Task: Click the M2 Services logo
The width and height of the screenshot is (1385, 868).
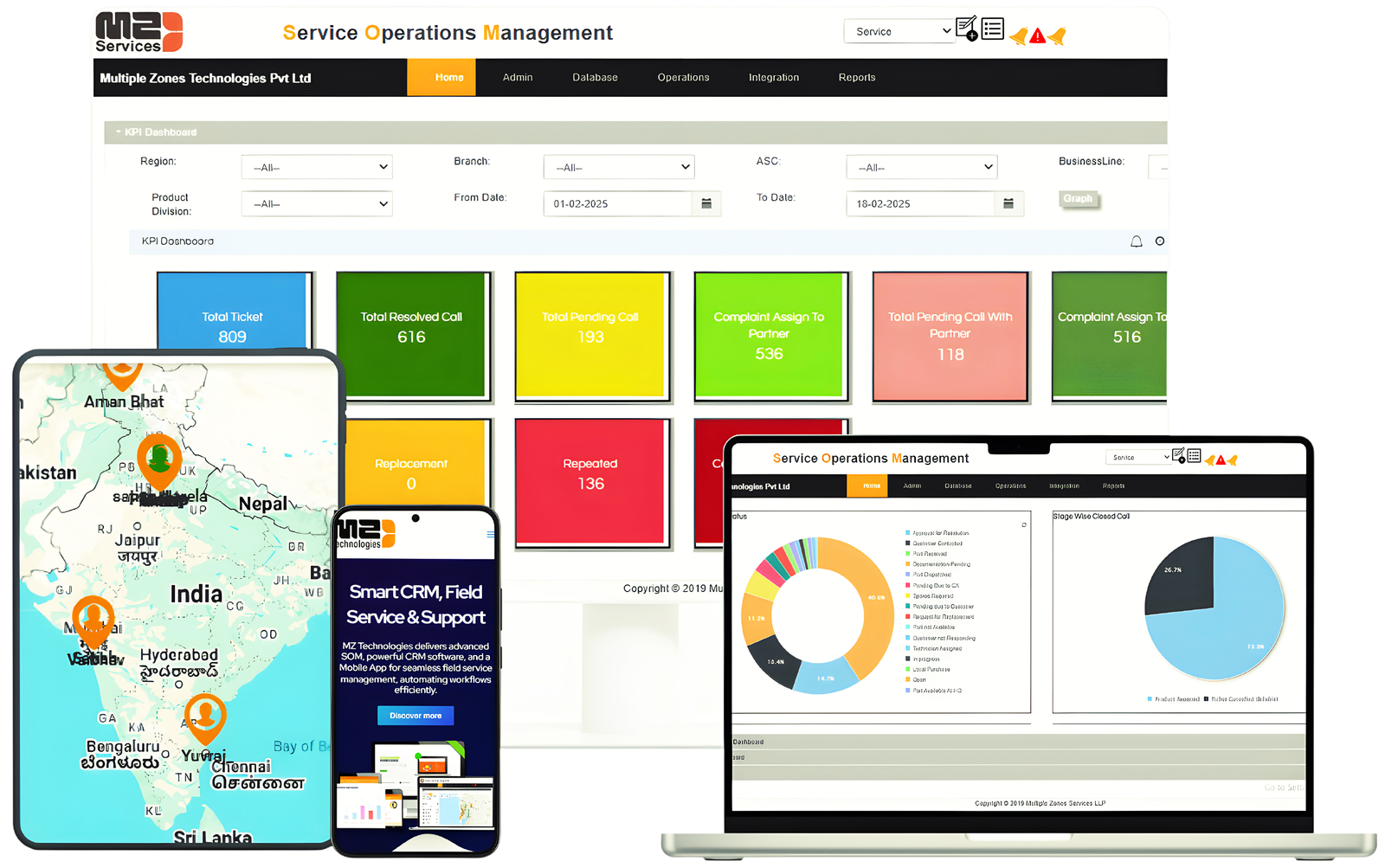Action: 138,32
